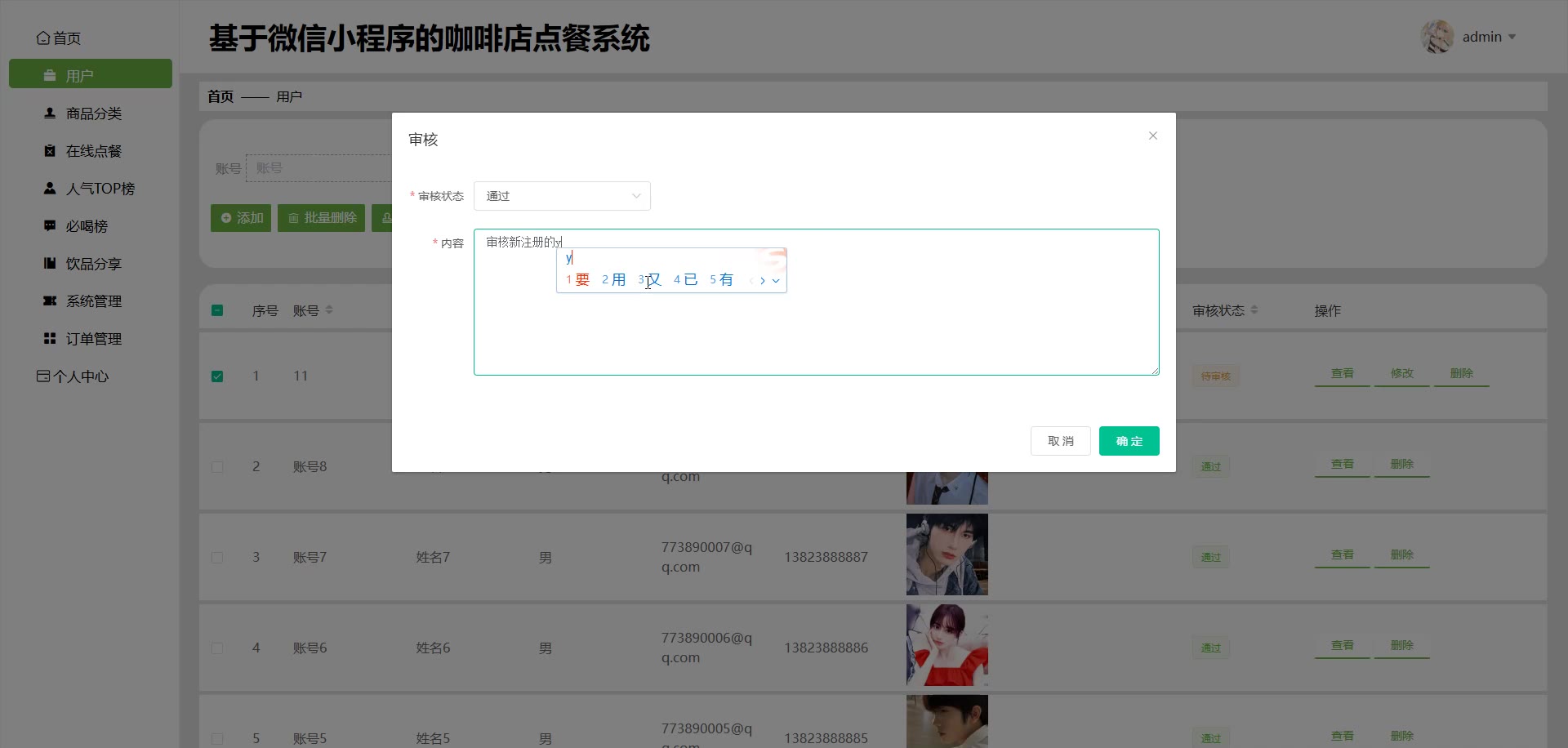
Task: Open 个人中心 menu item
Action: tap(80, 376)
